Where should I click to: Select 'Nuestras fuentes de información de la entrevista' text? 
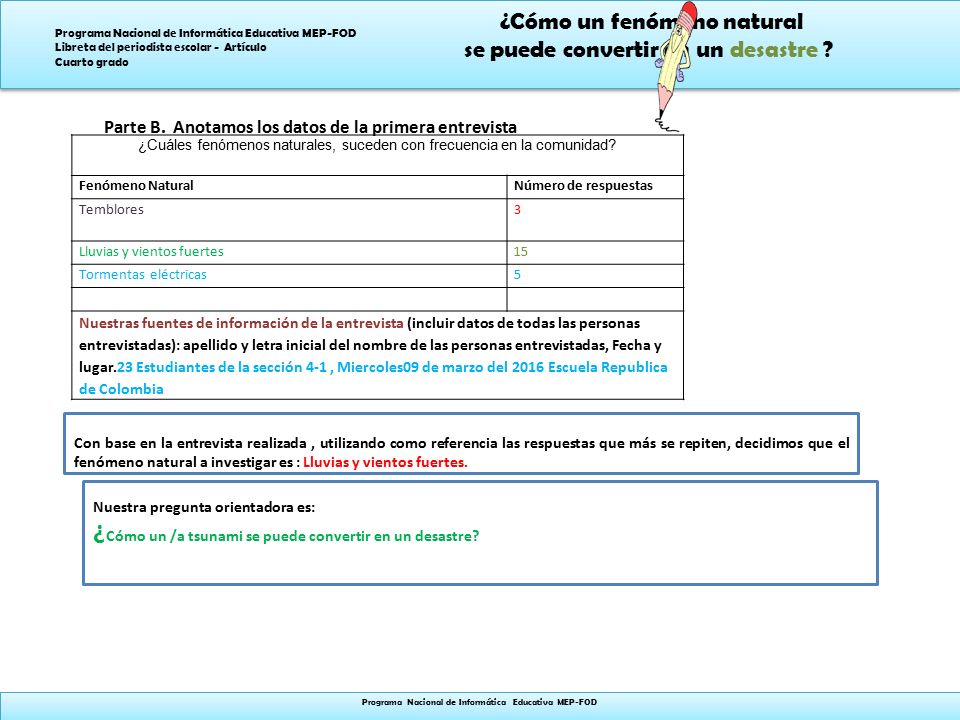tap(241, 323)
